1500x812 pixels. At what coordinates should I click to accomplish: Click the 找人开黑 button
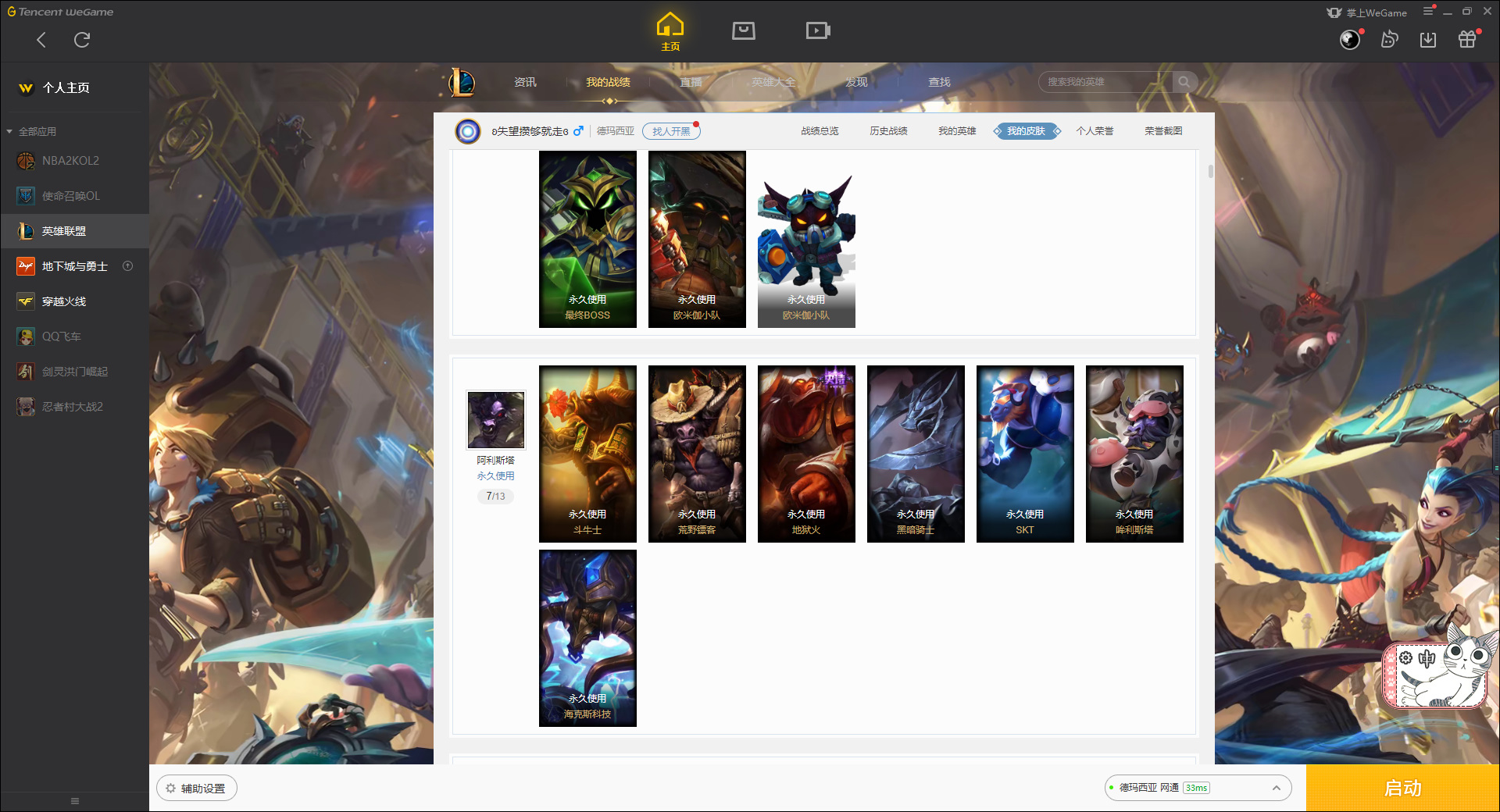pos(671,131)
